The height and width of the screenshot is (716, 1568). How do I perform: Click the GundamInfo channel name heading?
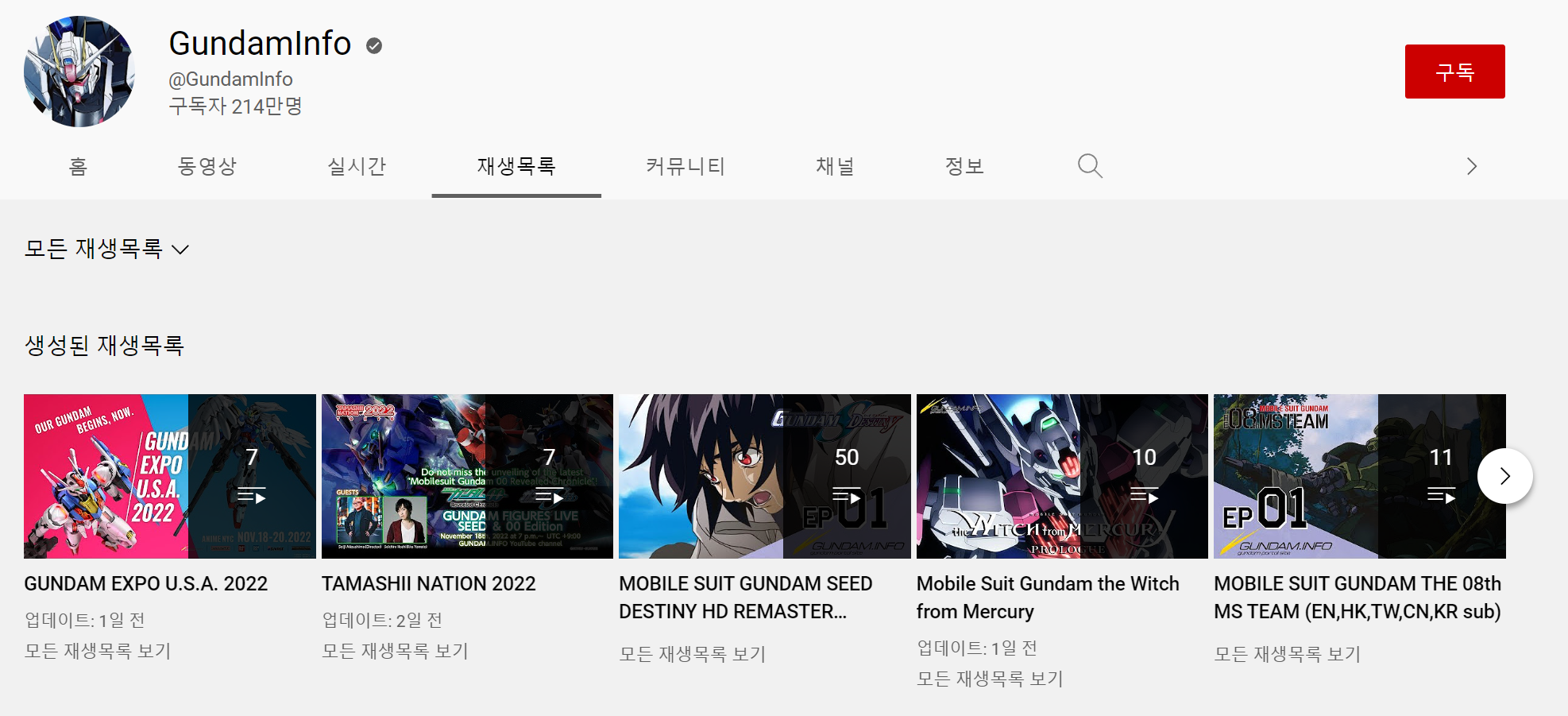point(260,44)
